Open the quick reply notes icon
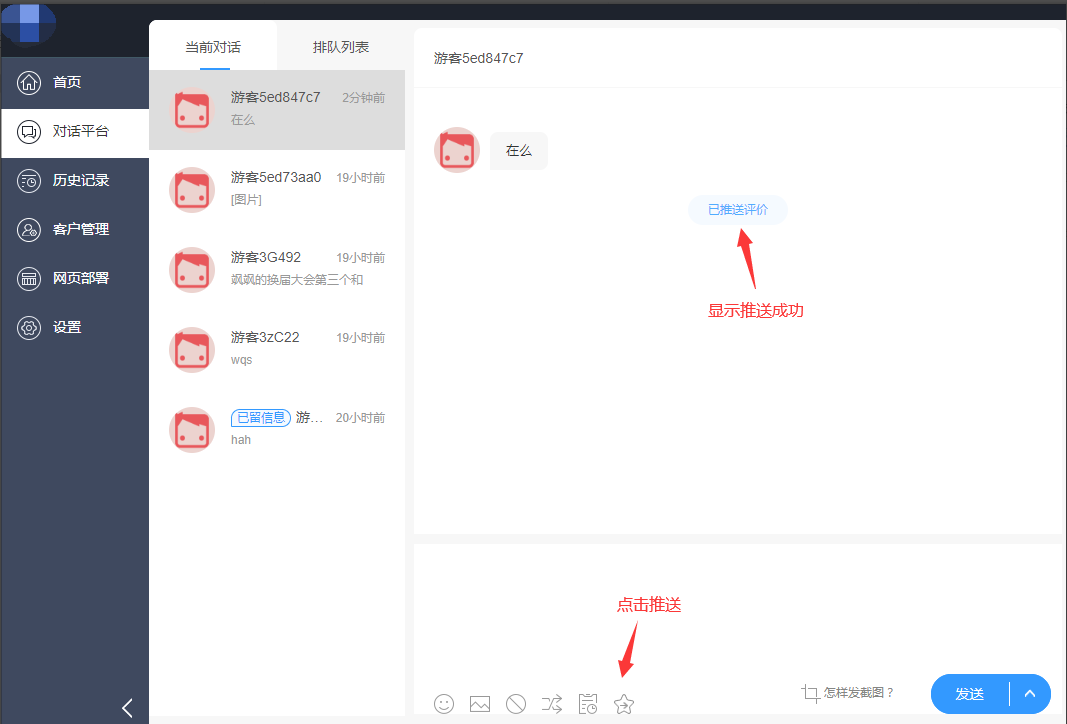The image size is (1067, 724). (588, 704)
